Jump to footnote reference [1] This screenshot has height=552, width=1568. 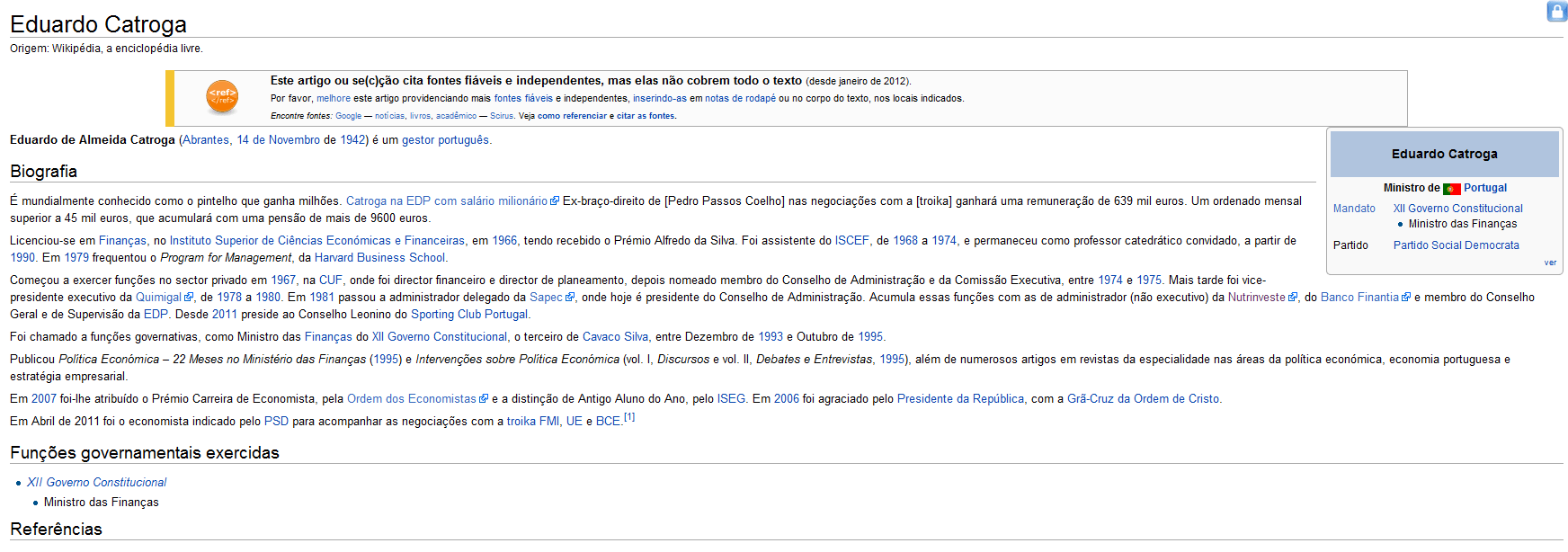(629, 417)
